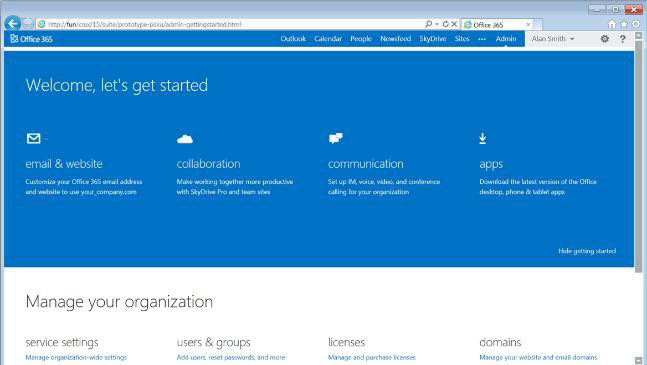647x365 pixels.
Task: Open SkyDrive from the top navigation
Action: tap(433, 39)
